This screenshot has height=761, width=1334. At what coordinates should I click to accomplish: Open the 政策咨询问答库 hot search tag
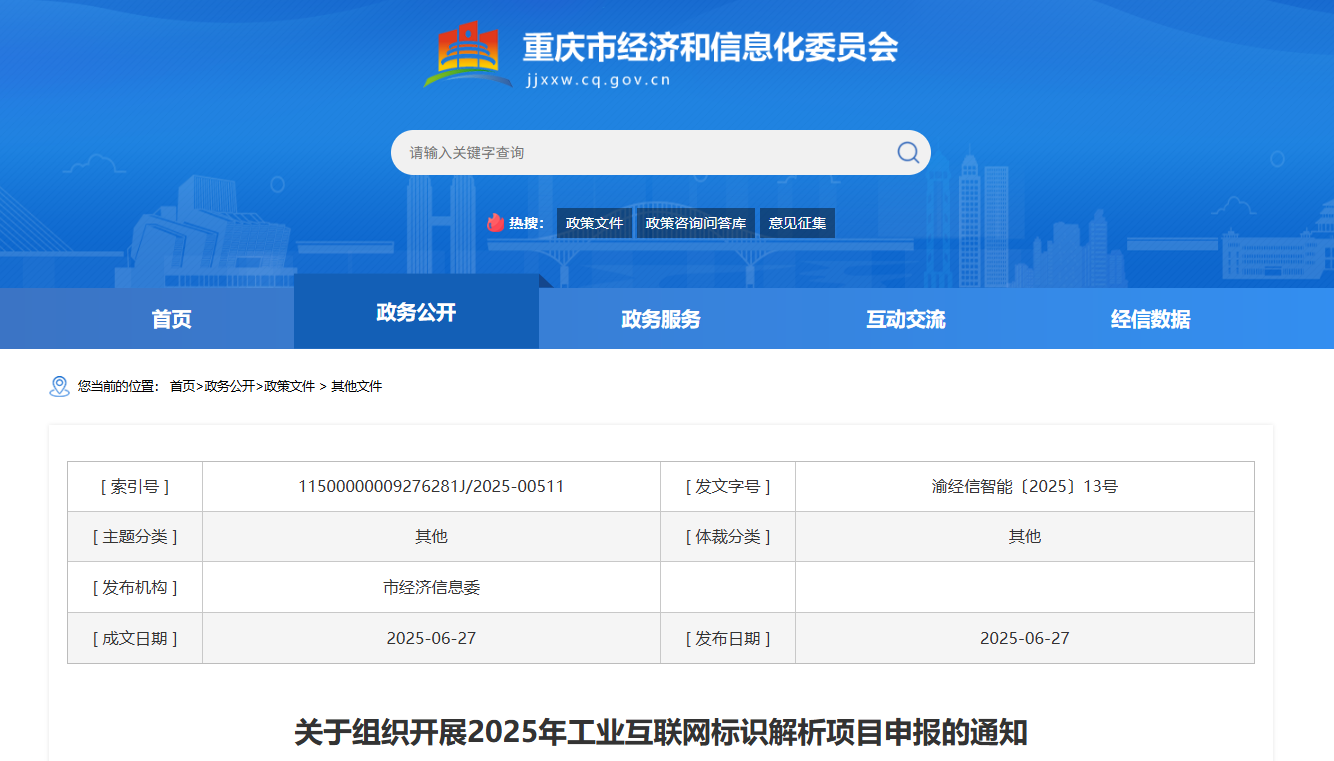(x=696, y=223)
